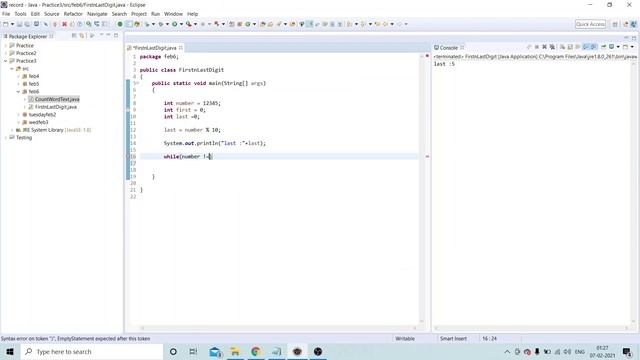The image size is (640, 360).
Task: Select FirstnLastDigit.java in Package Explorer
Action: coord(56,107)
